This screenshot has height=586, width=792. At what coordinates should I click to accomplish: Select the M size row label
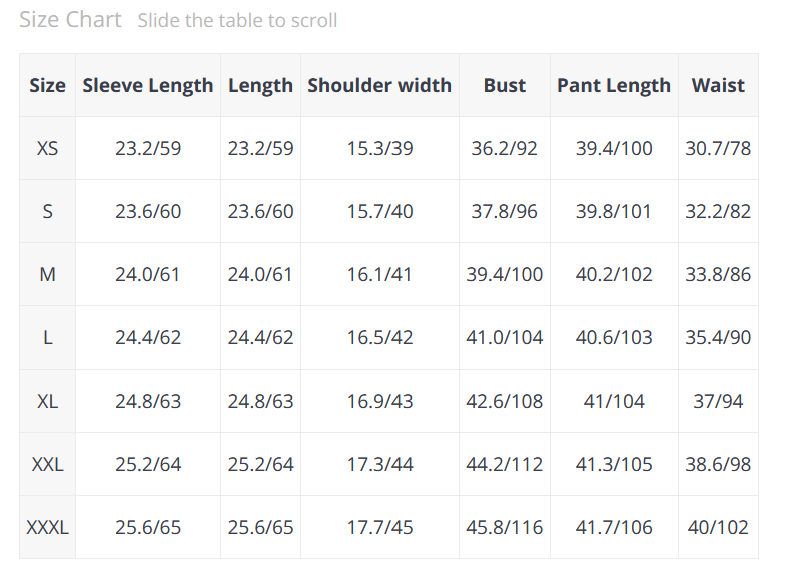pos(47,275)
